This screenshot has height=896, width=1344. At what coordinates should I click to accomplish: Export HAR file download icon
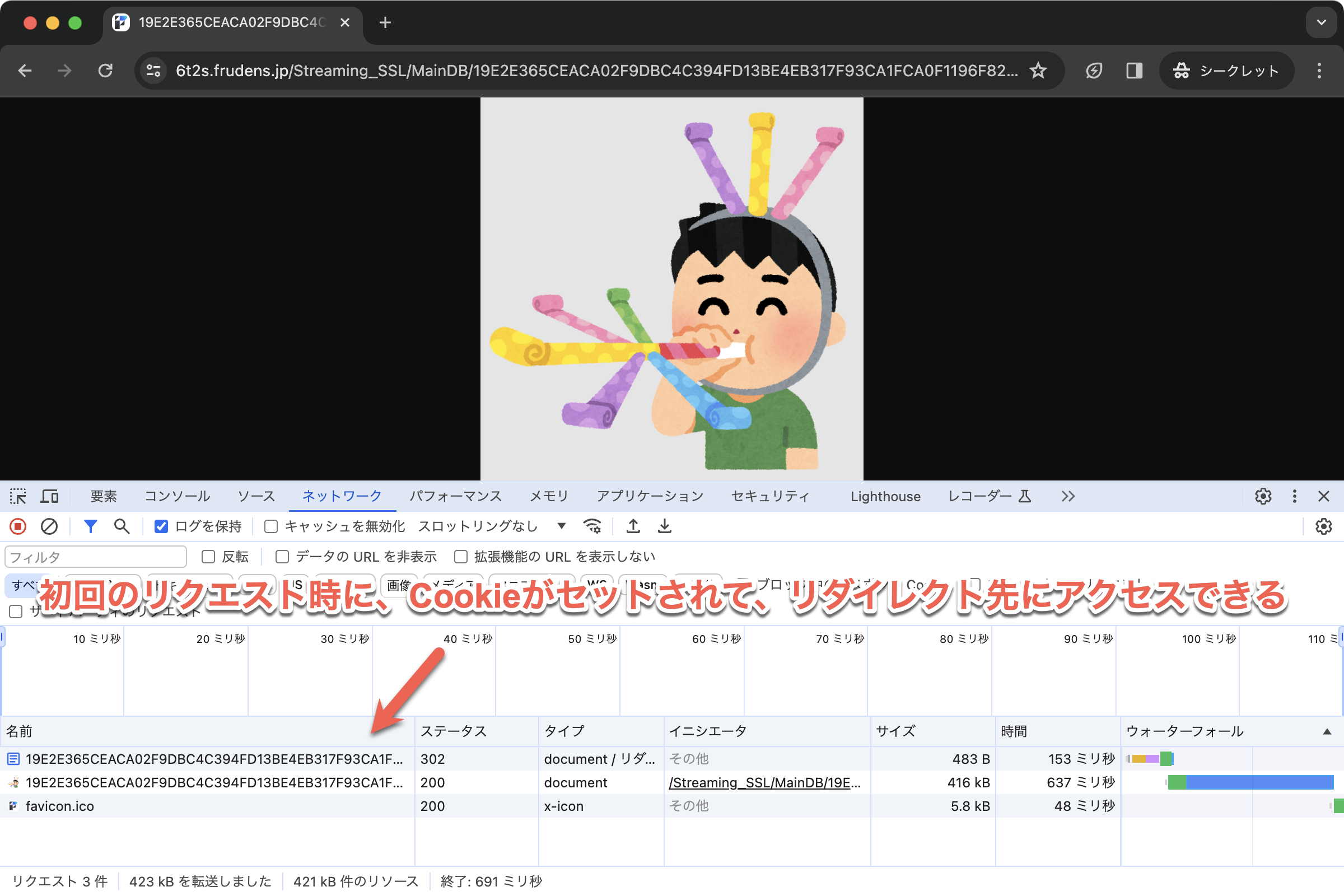[665, 526]
